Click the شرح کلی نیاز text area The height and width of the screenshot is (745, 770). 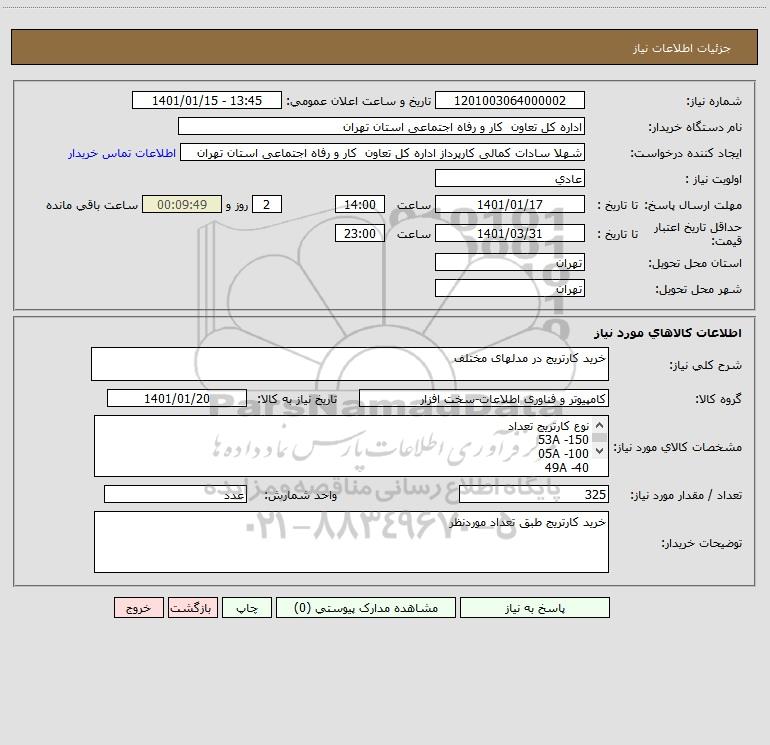350,364
